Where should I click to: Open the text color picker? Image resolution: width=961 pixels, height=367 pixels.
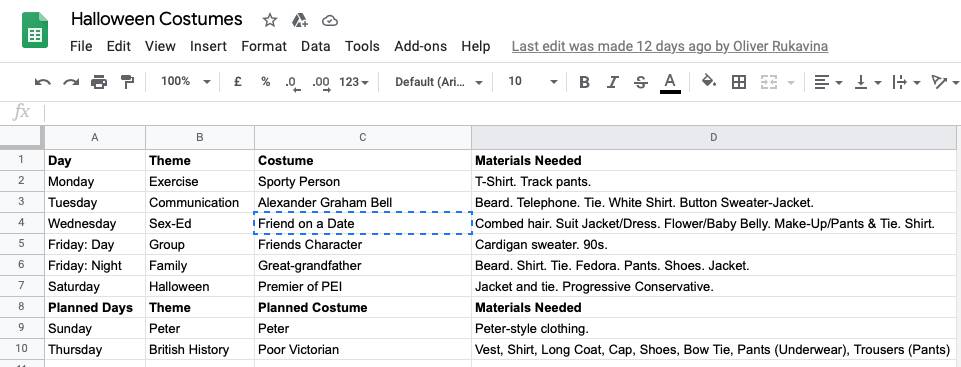(x=670, y=83)
